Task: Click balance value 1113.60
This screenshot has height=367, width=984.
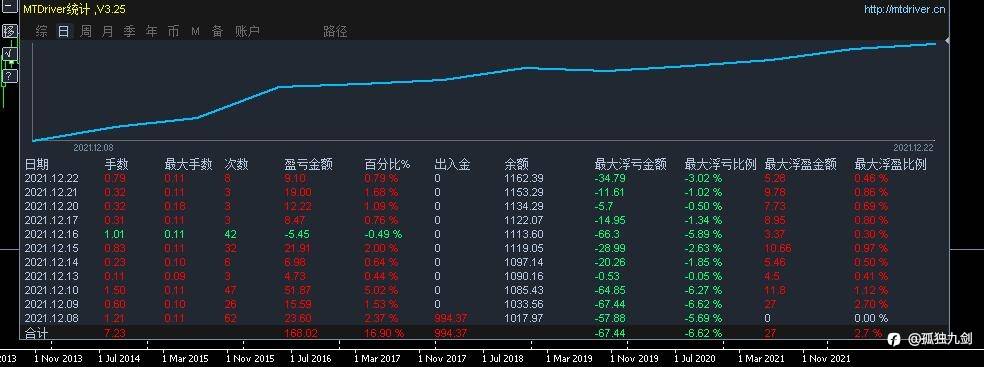Action: point(524,234)
